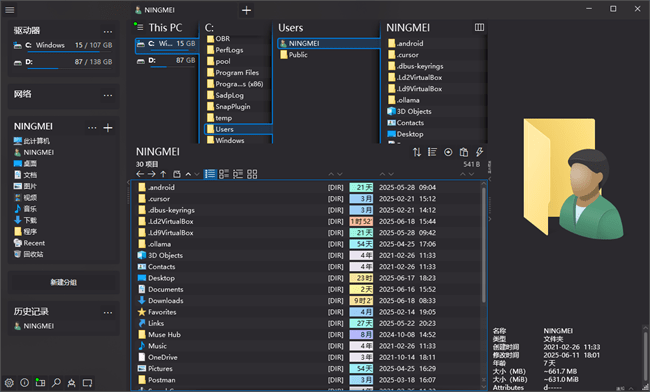Open the Recent sidebar shortcut
Viewport: 650px width, 392px height.
pos(29,243)
